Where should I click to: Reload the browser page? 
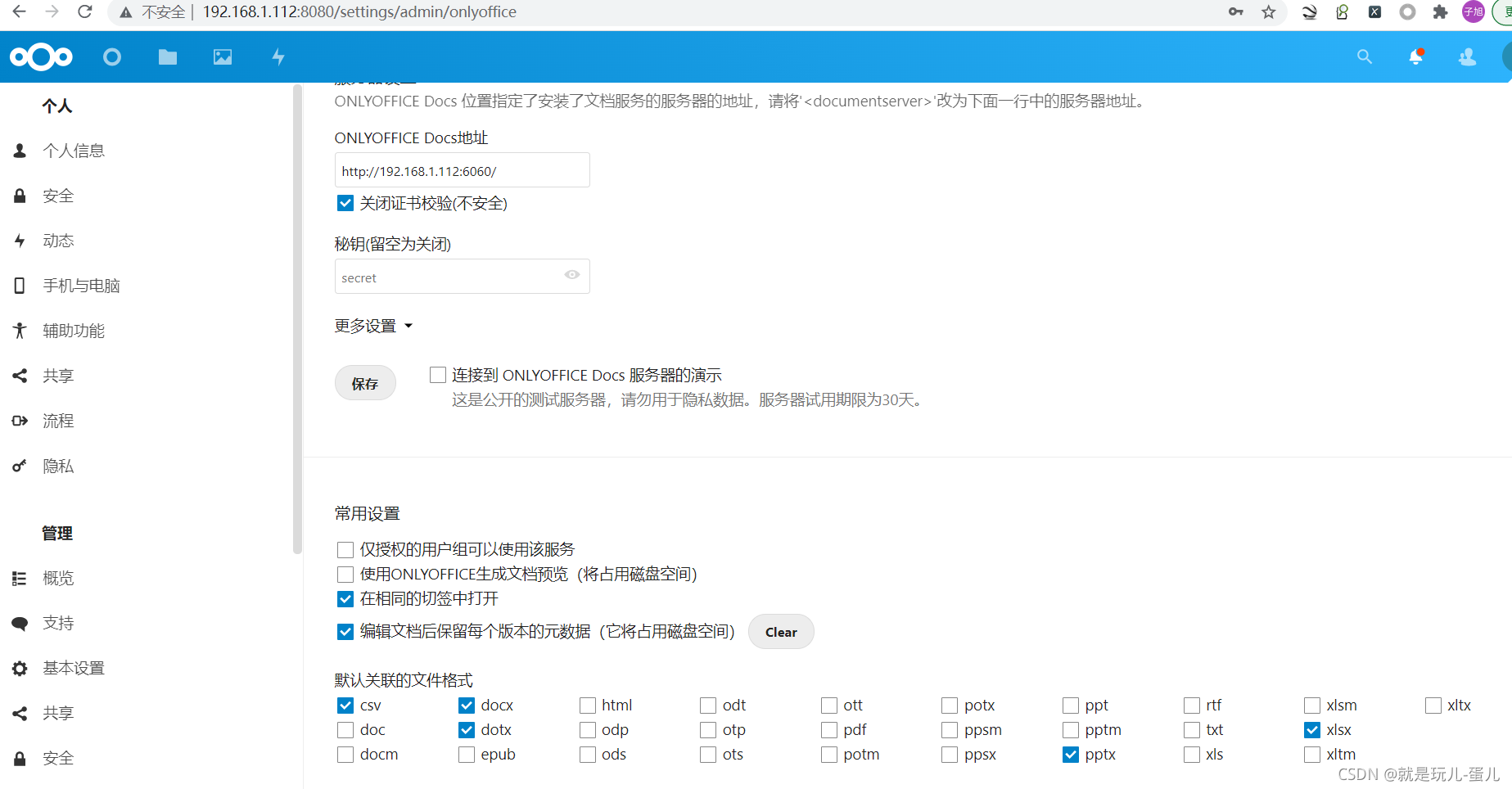point(85,11)
